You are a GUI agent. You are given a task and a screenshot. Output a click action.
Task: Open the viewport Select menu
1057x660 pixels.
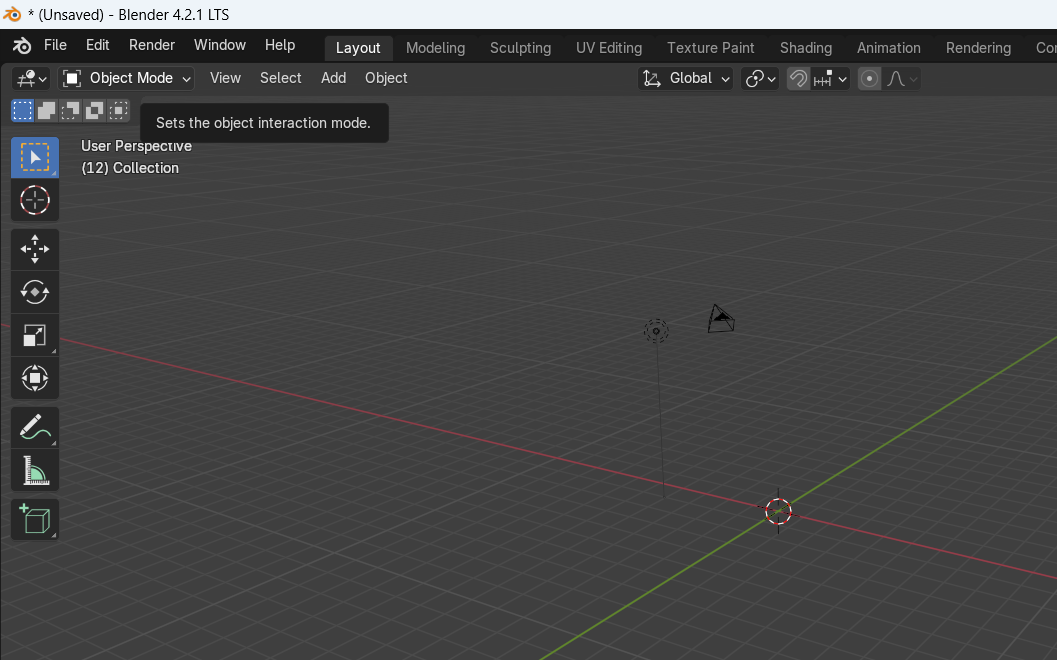[x=280, y=78]
